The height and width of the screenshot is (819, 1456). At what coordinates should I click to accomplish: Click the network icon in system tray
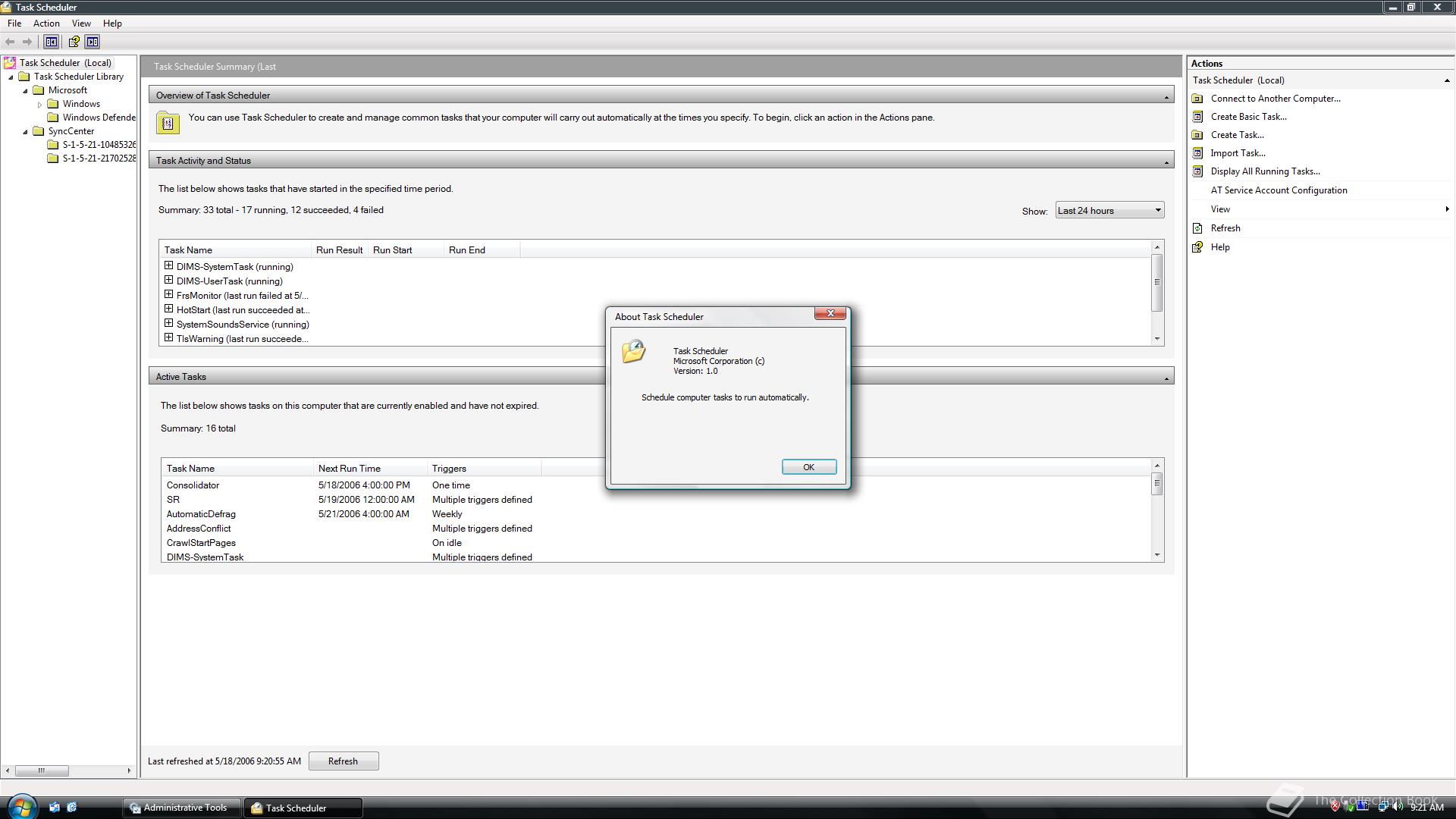(1382, 807)
